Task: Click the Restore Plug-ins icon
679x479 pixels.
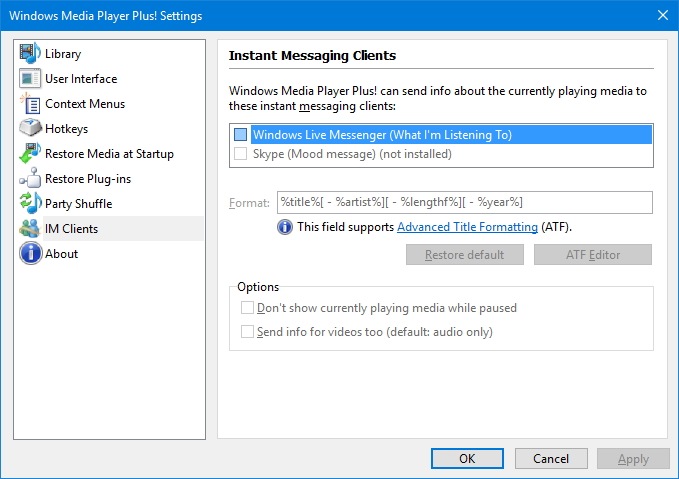Action: pyautogui.click(x=30, y=178)
